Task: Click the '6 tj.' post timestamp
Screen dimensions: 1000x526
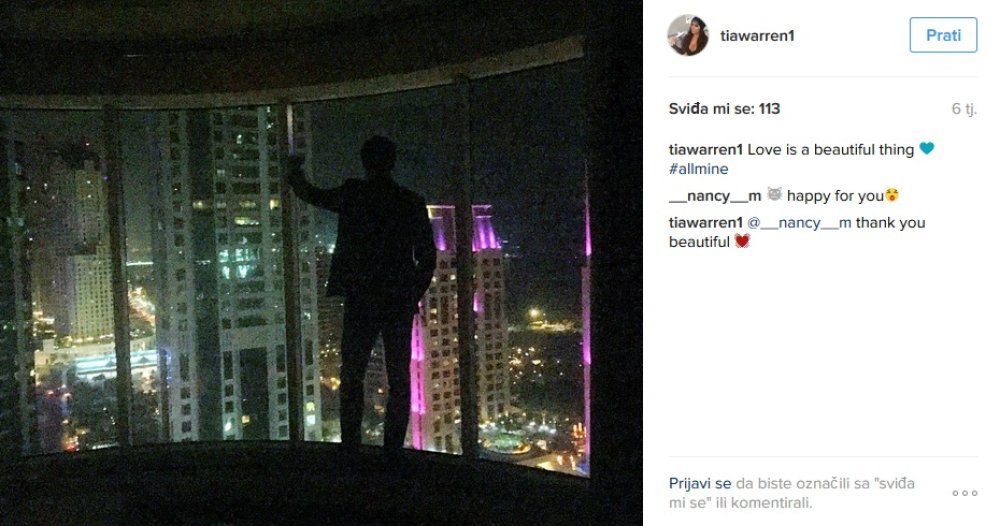Action: (x=964, y=109)
